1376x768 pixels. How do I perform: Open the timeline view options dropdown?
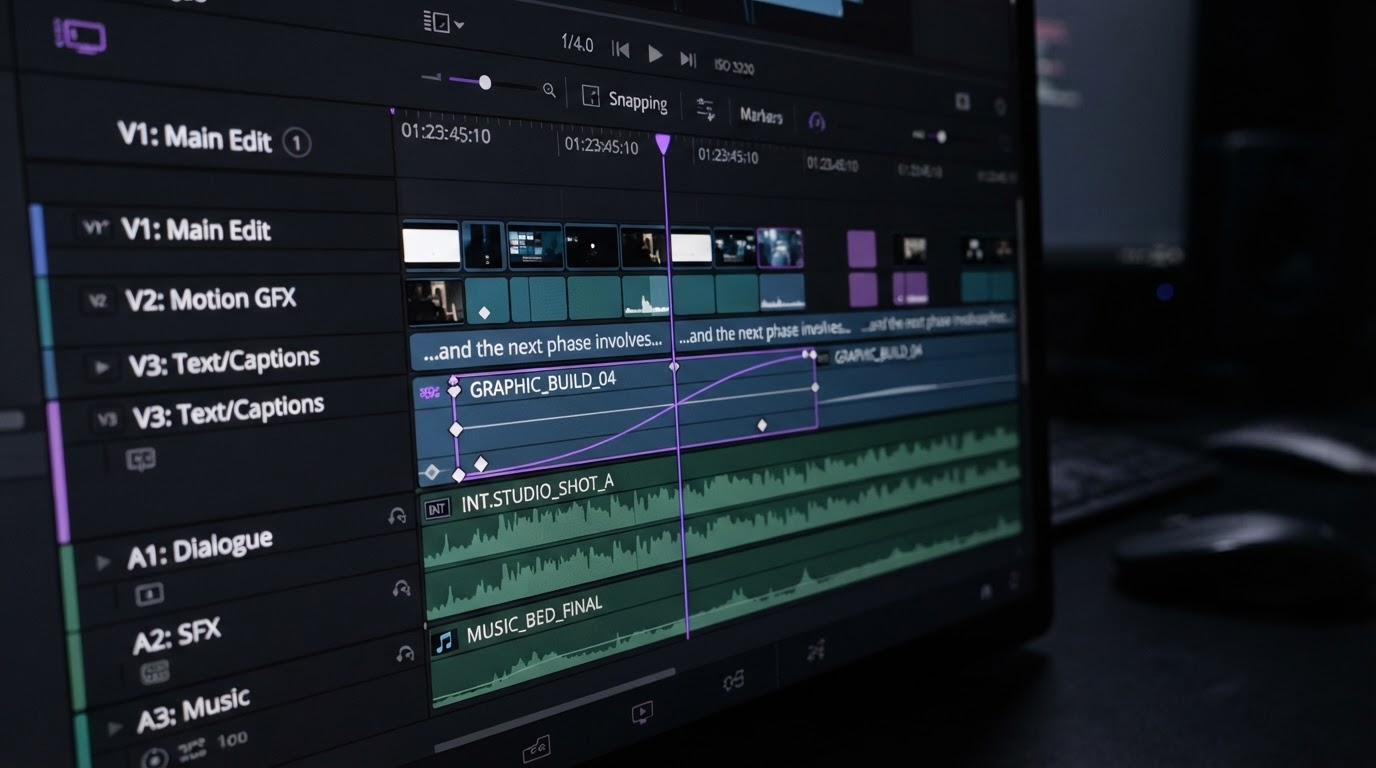443,21
